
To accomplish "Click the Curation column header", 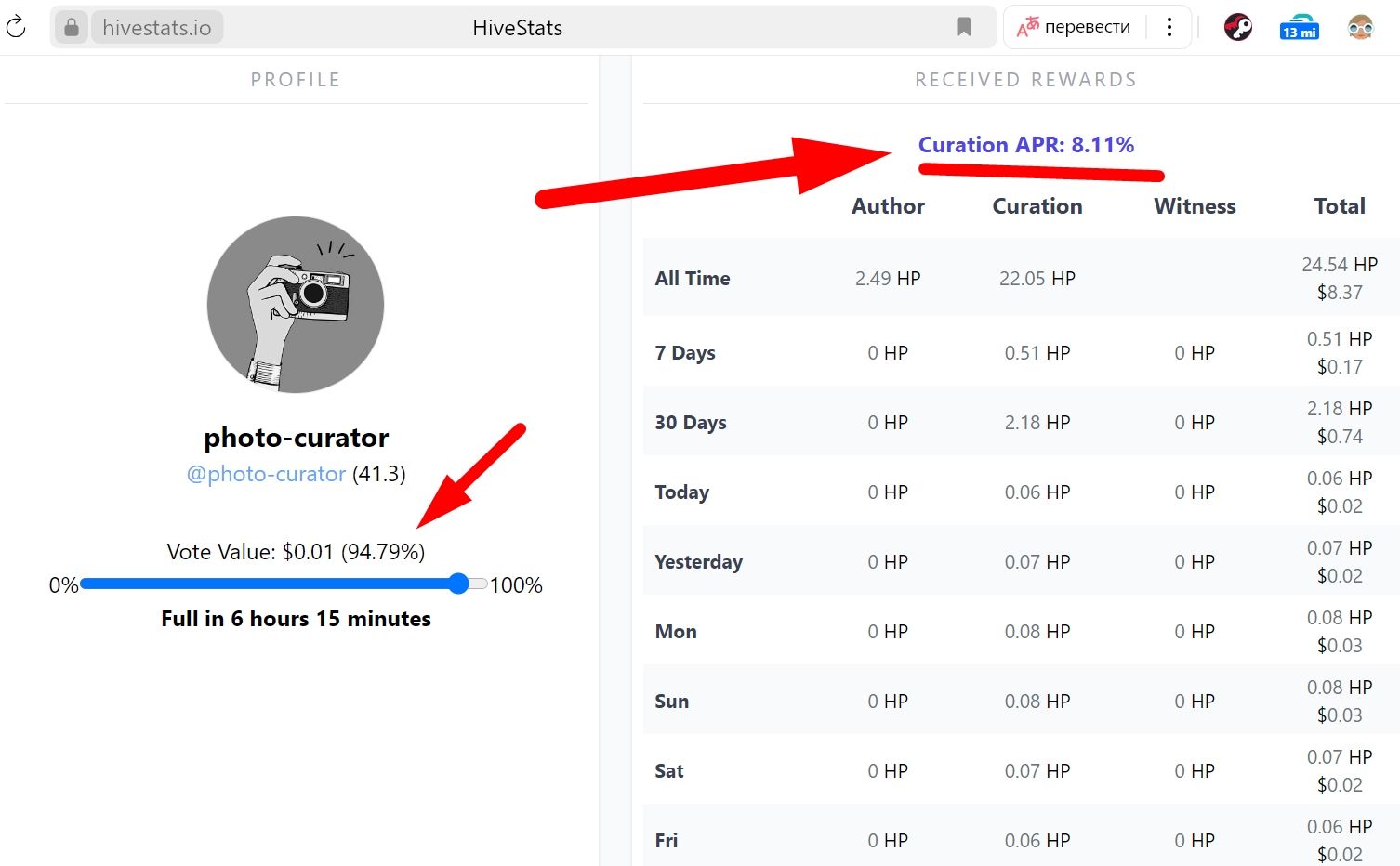I will coord(1037,206).
